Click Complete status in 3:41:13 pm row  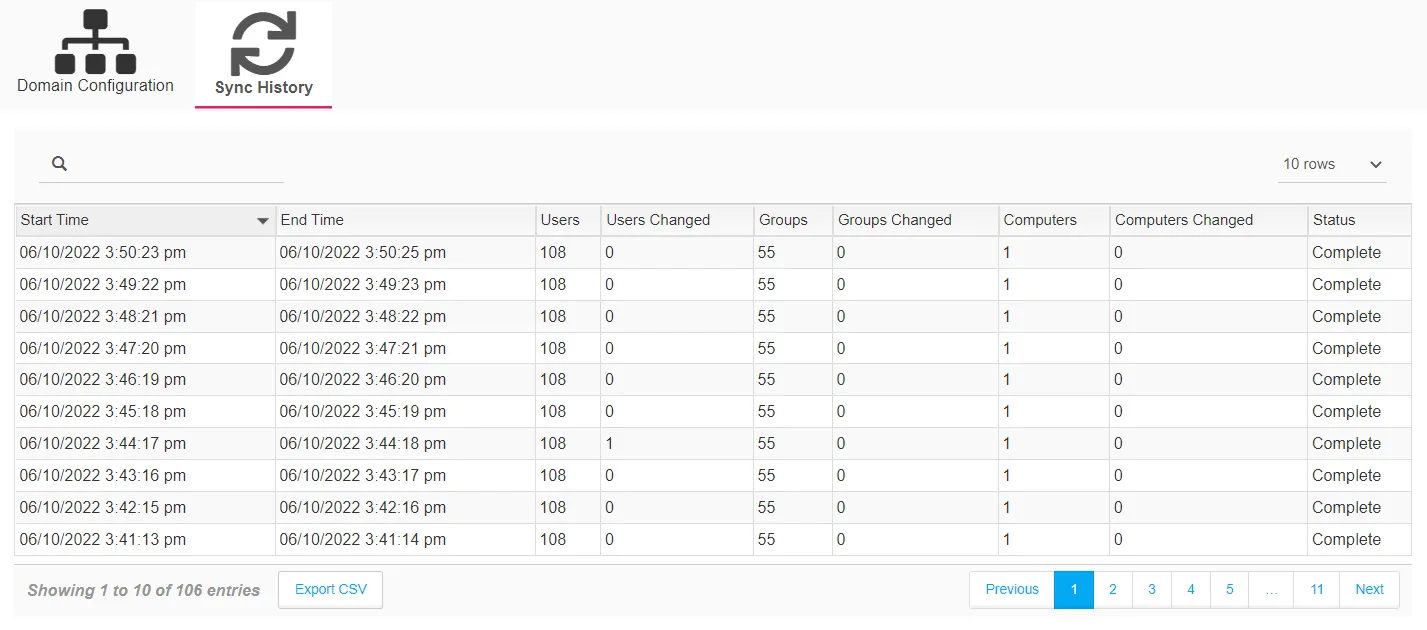(x=1346, y=540)
